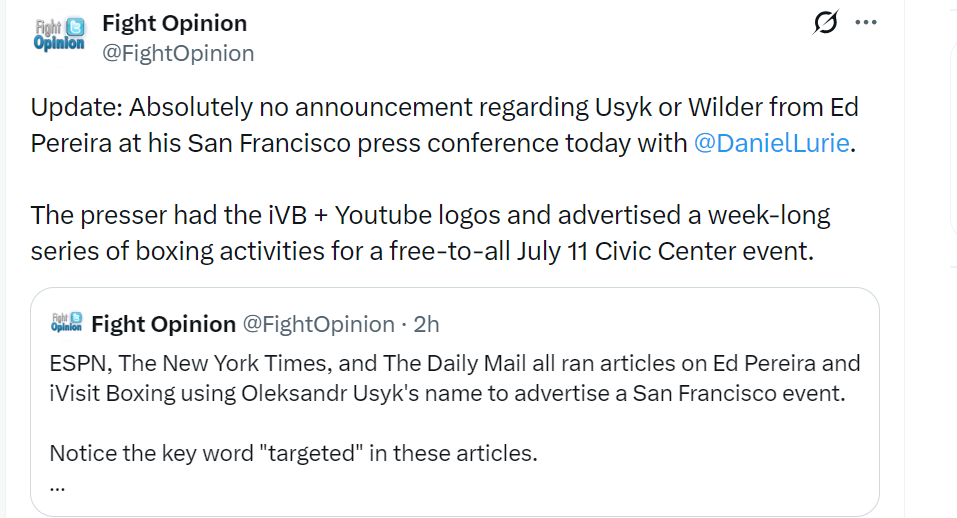This screenshot has height=518, width=957.
Task: Open Grok actions icon on the post
Action: [x=825, y=23]
